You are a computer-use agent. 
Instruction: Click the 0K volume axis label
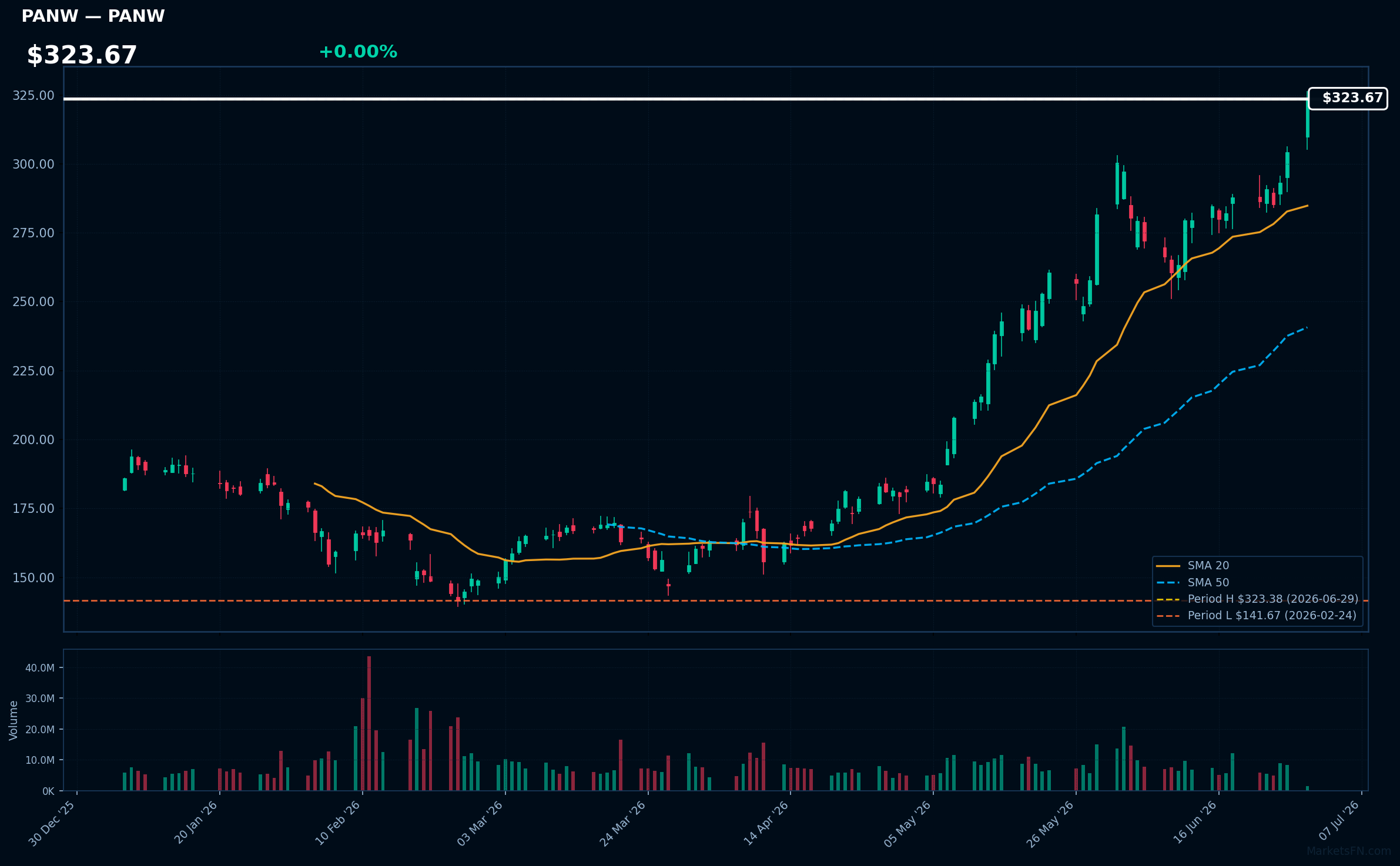[48, 791]
